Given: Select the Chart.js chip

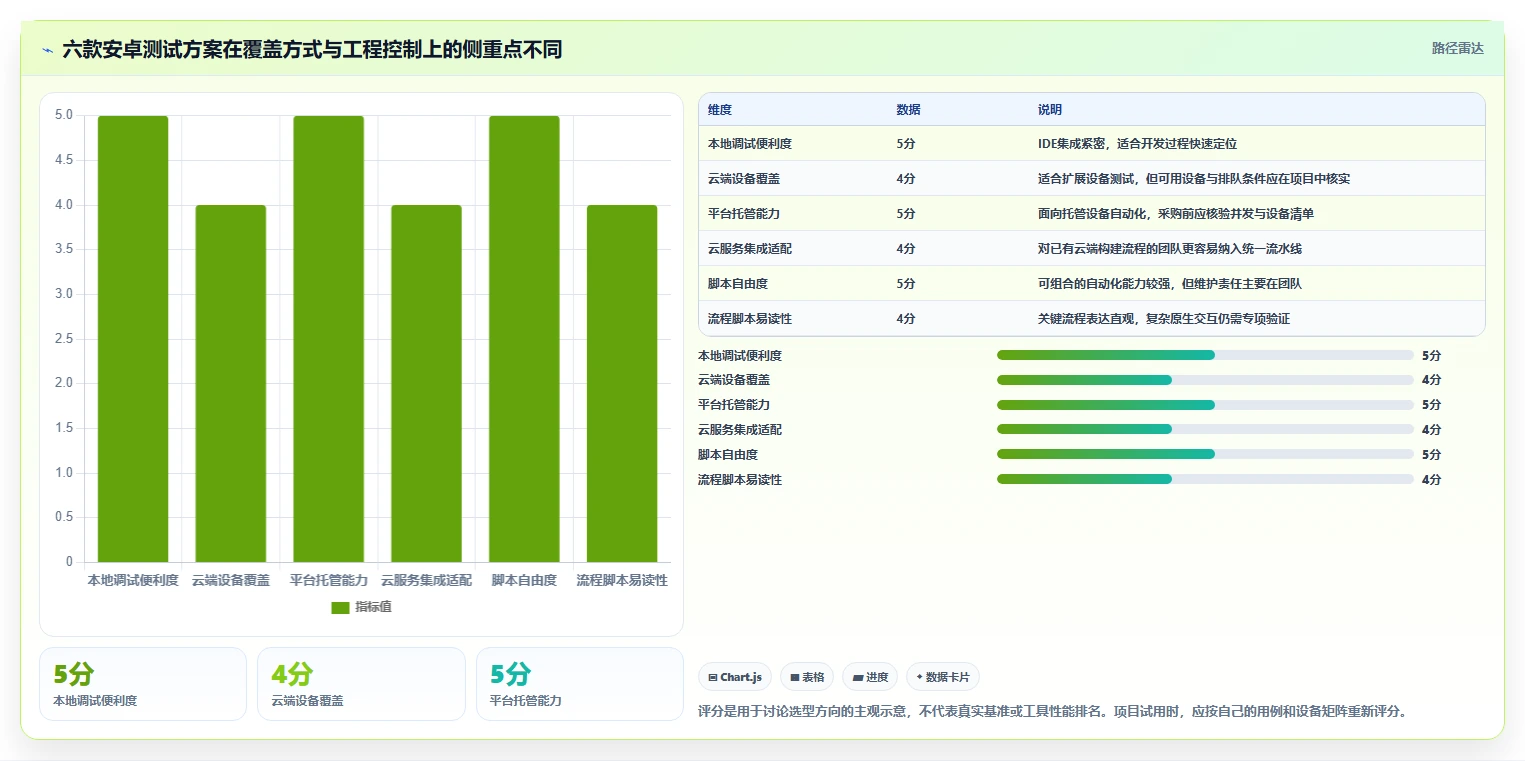Looking at the screenshot, I should point(735,677).
